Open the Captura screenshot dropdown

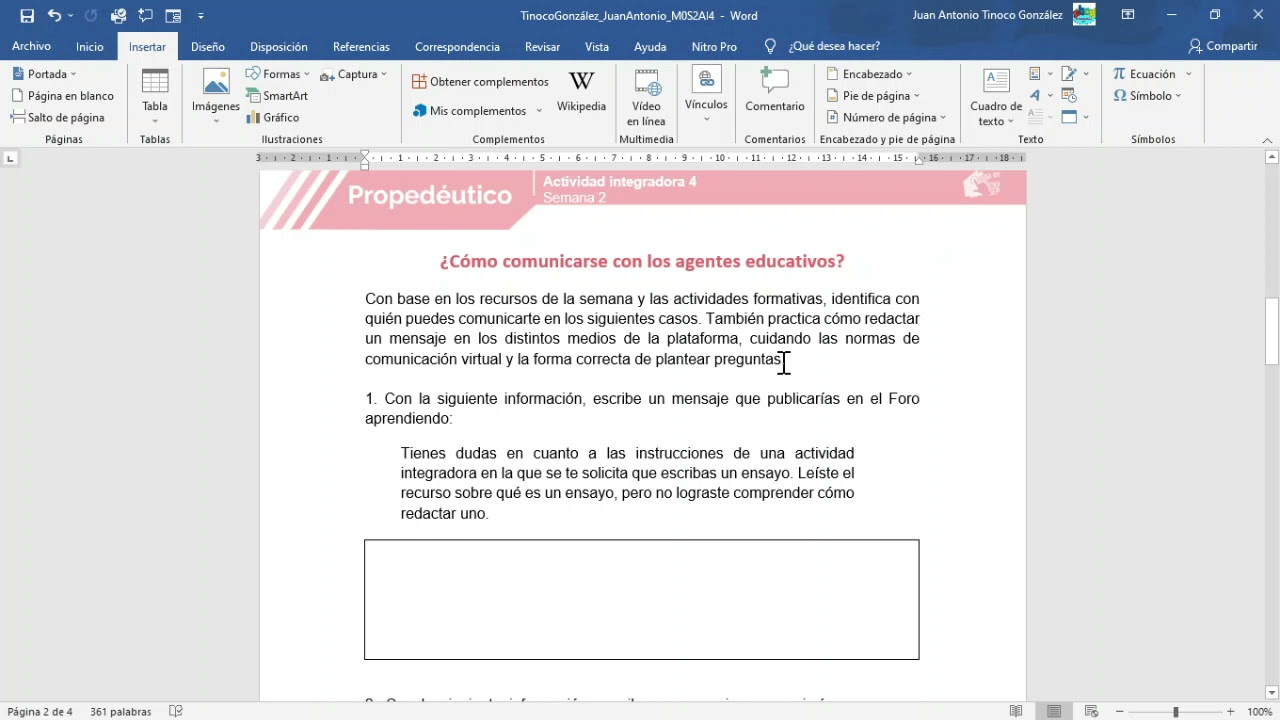[353, 74]
